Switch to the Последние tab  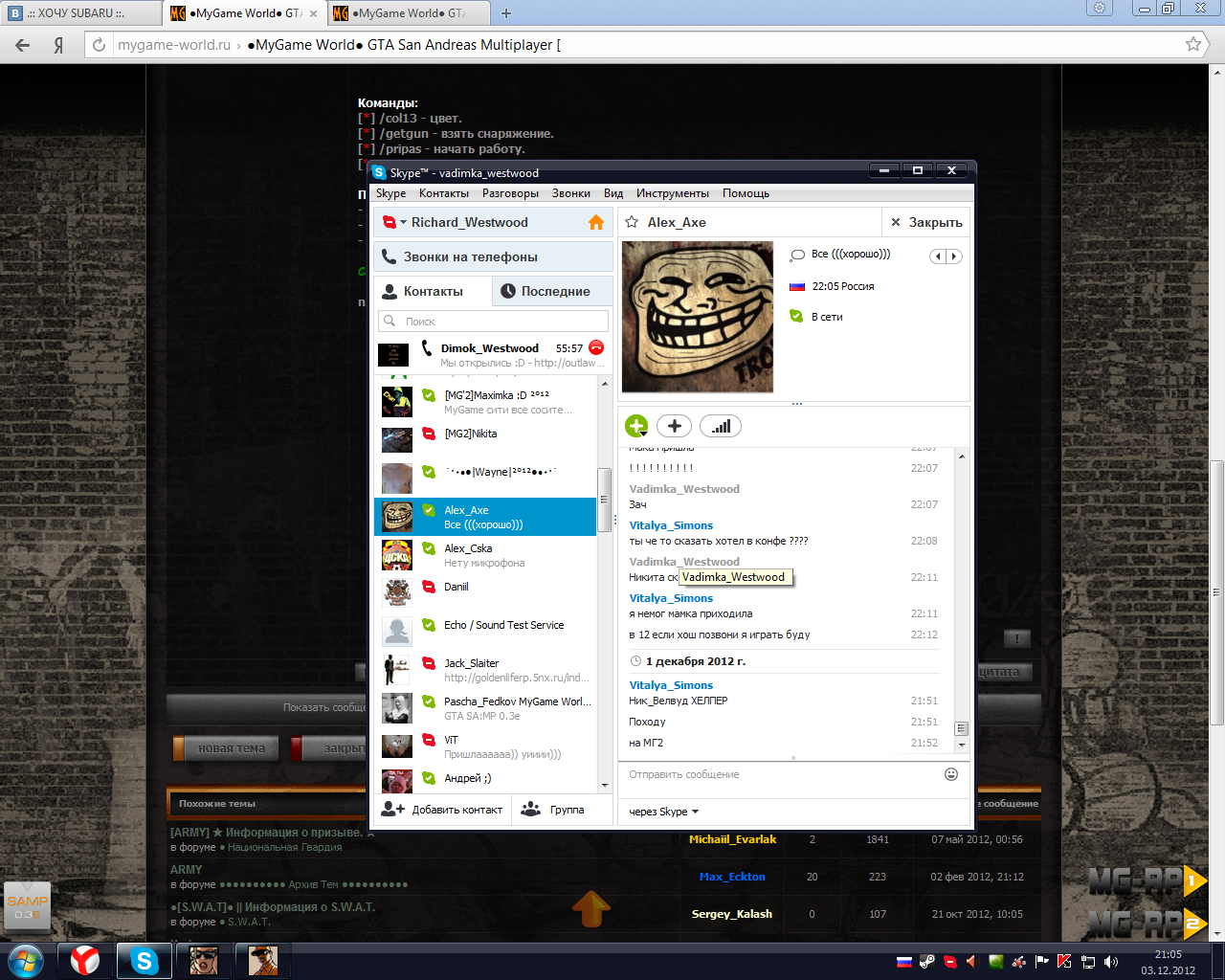pyautogui.click(x=553, y=291)
